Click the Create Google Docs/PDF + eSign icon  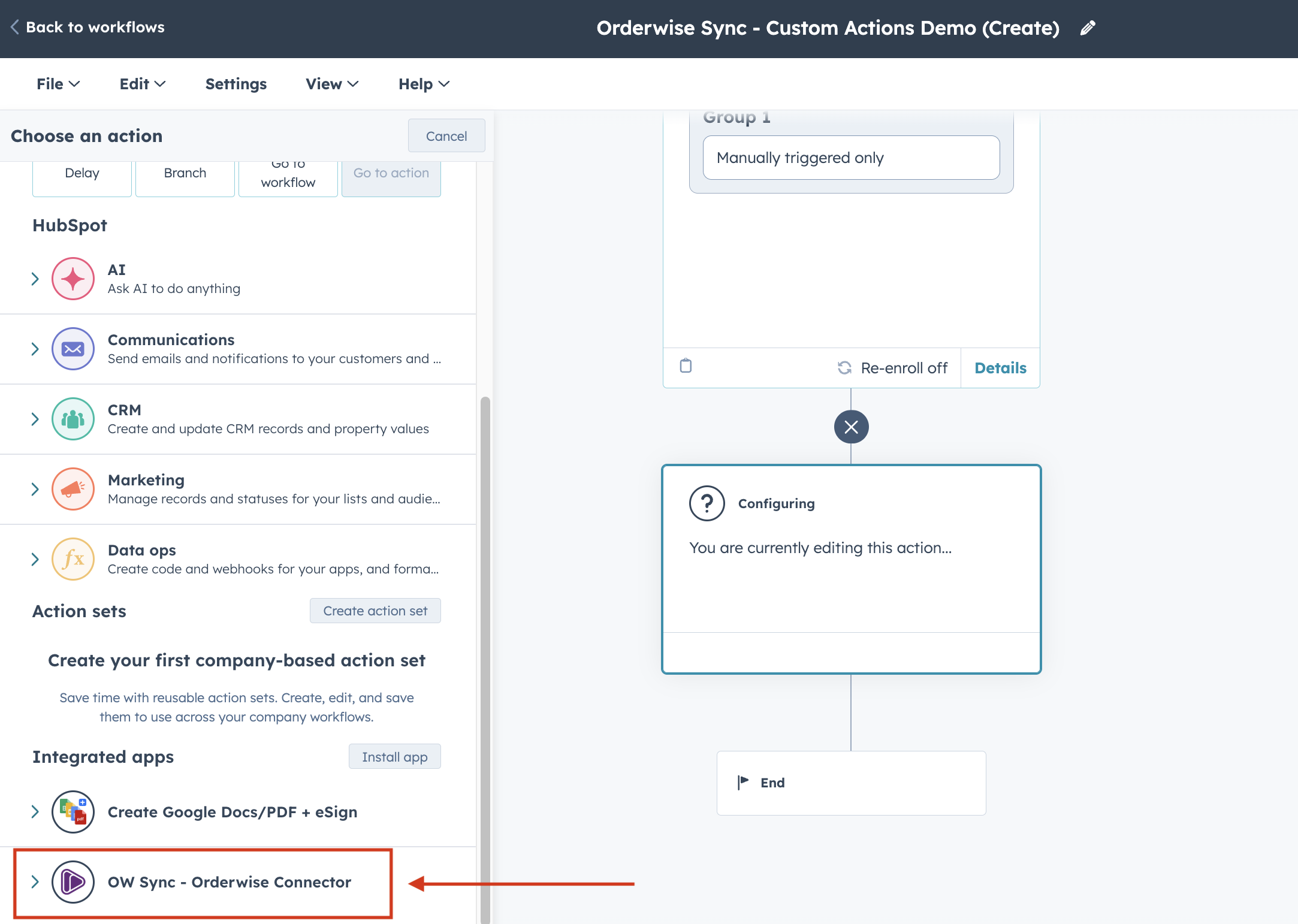[73, 812]
